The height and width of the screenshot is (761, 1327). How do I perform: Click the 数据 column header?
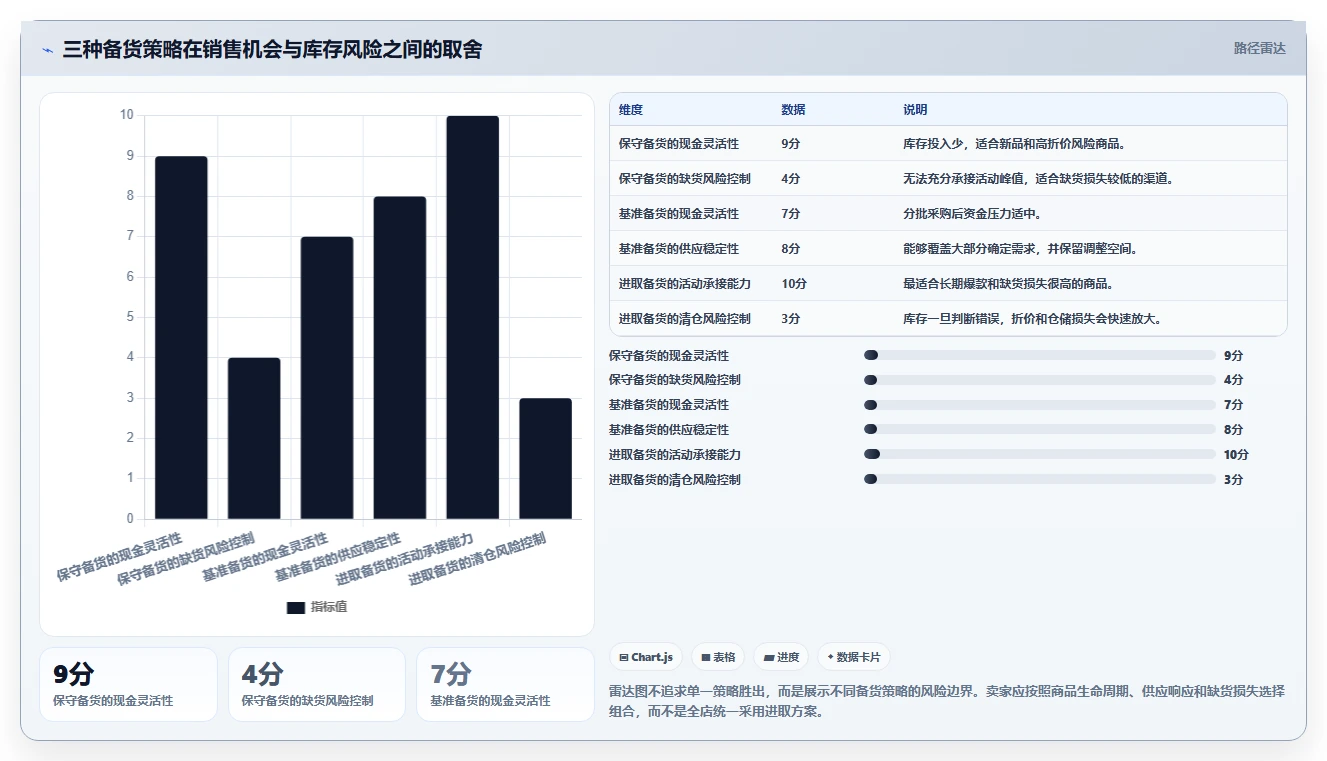click(x=793, y=109)
